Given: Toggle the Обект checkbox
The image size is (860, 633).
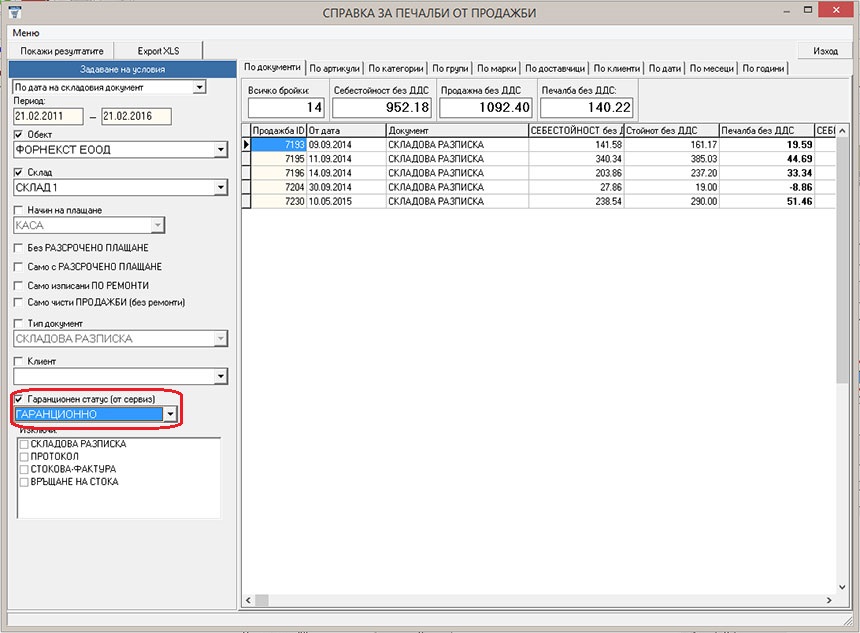Looking at the screenshot, I should pos(19,134).
